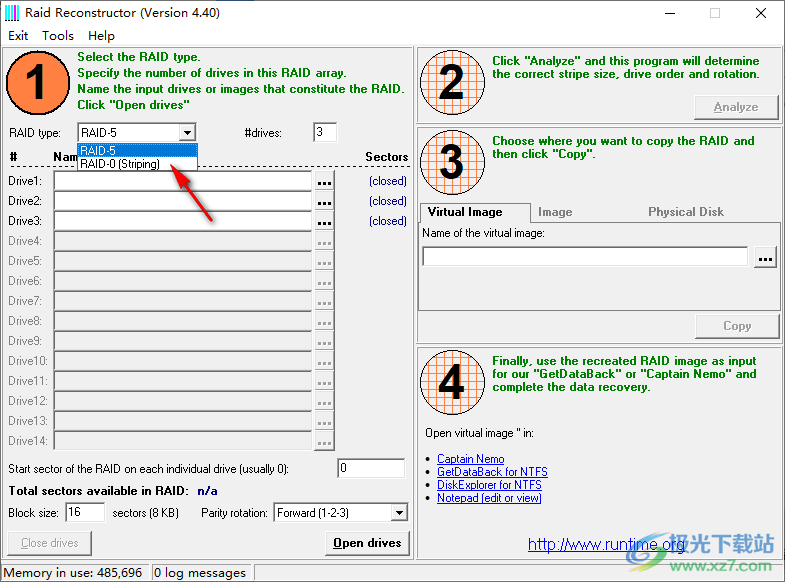Click the Open drives button
Viewport: 785px width, 582px height.
point(367,543)
